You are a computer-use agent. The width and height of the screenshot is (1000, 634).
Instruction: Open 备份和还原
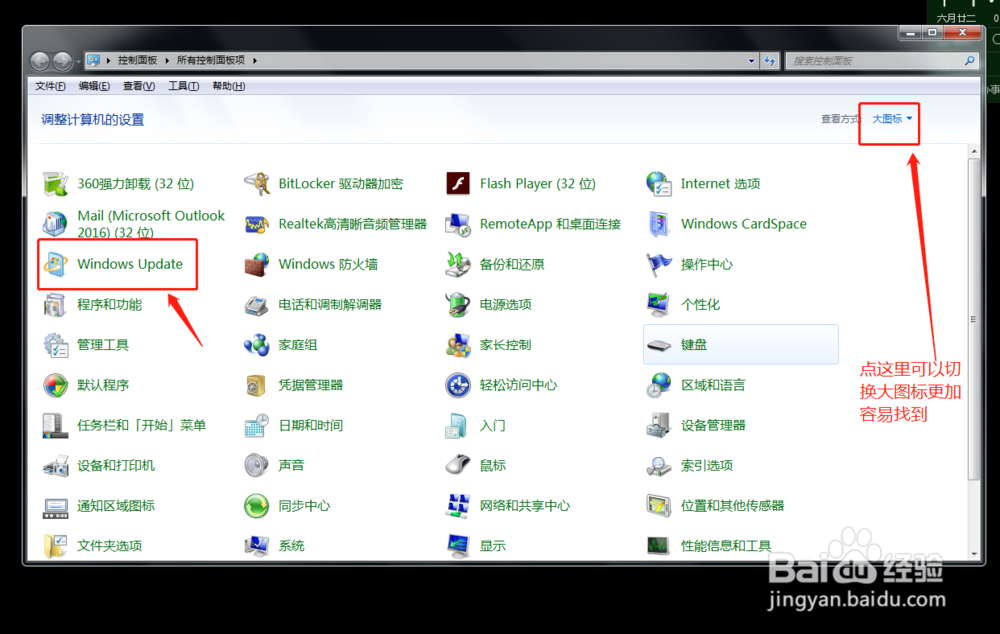click(514, 264)
